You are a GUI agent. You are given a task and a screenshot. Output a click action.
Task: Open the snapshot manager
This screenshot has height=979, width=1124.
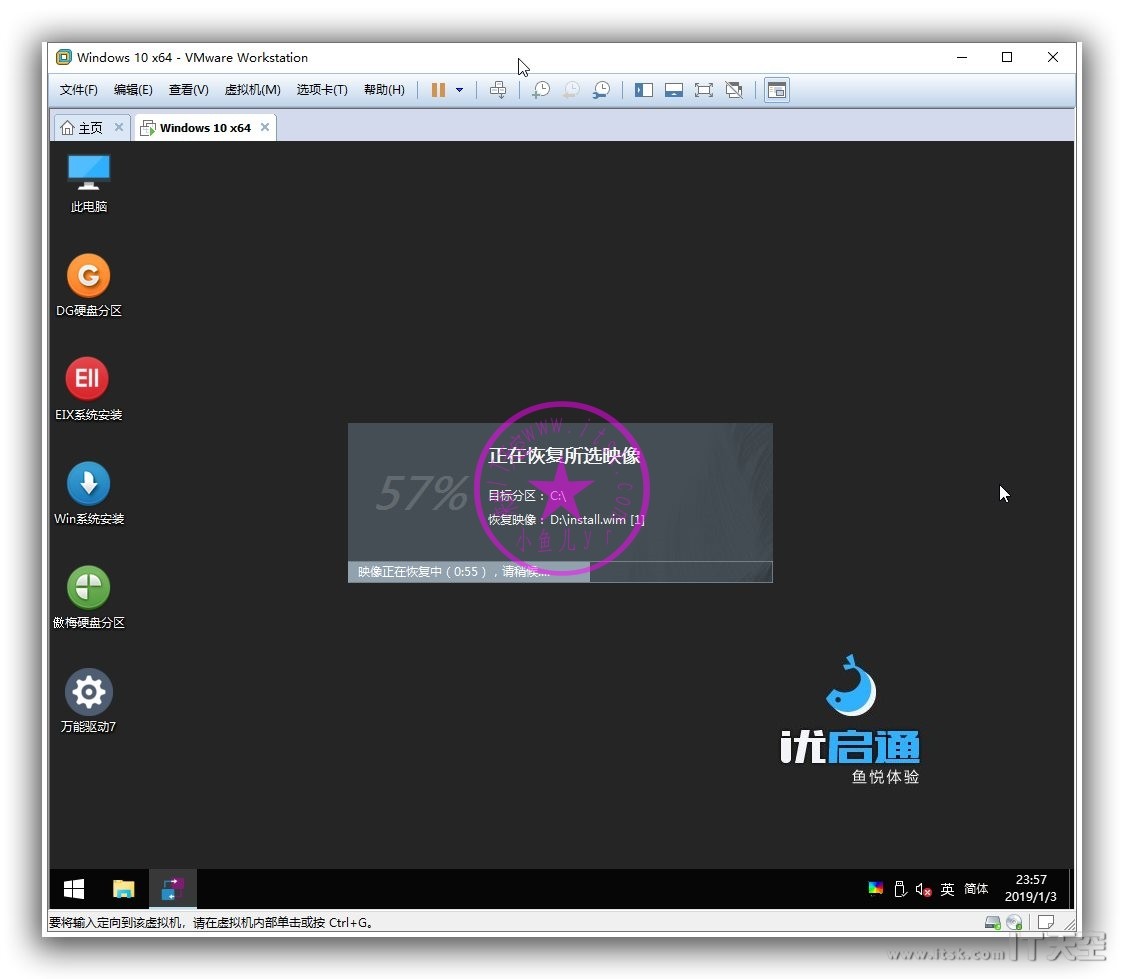click(601, 90)
